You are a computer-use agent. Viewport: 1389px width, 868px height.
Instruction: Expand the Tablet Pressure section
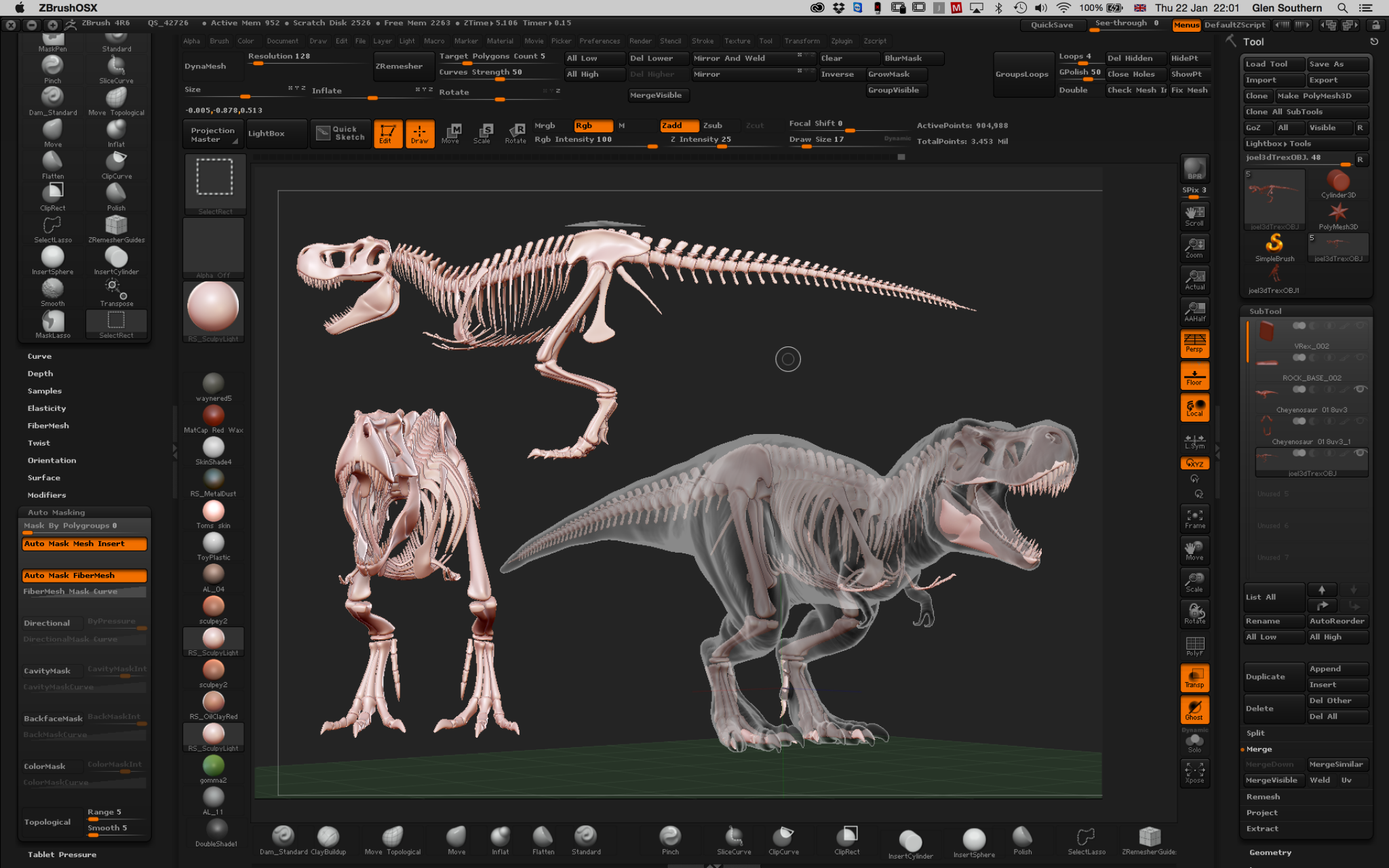point(62,854)
